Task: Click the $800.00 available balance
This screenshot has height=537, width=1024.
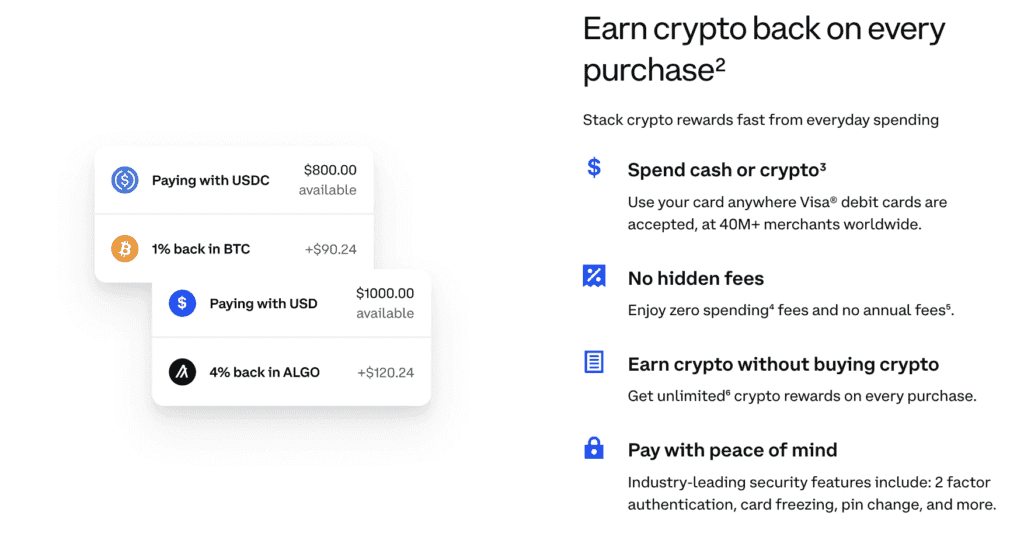Action: 329,180
